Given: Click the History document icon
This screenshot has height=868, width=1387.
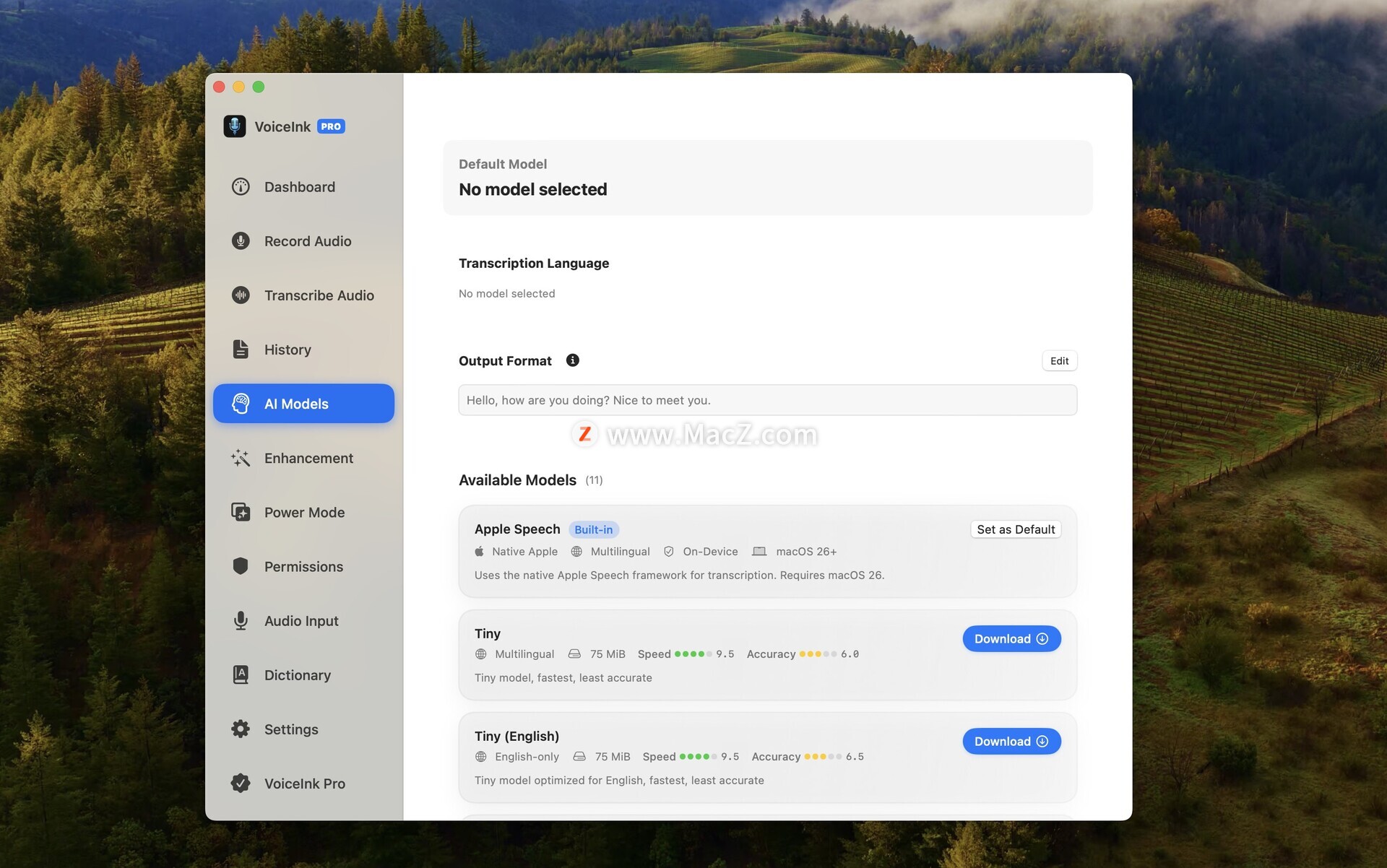Looking at the screenshot, I should coord(241,350).
